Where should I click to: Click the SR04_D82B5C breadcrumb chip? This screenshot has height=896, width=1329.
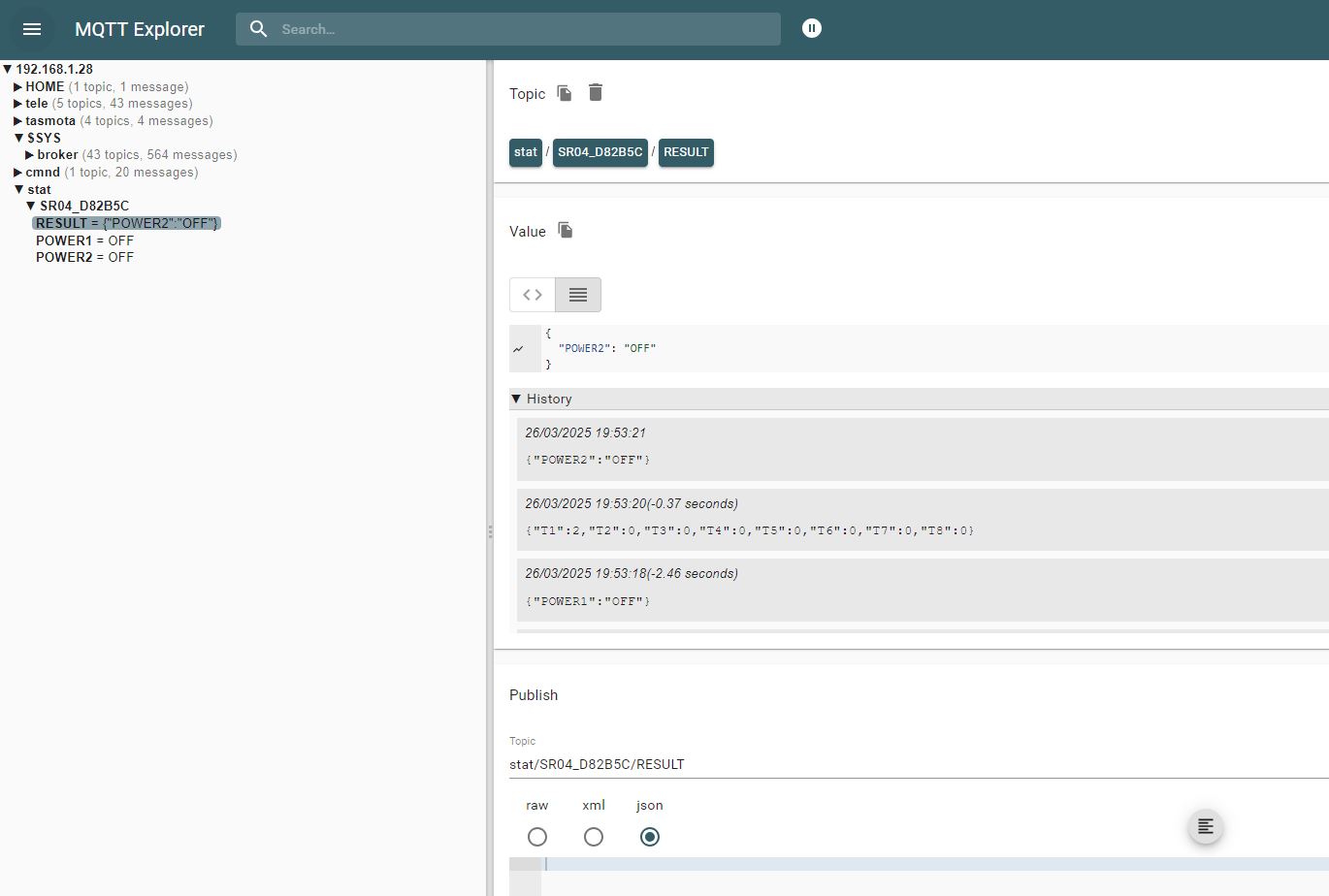click(x=600, y=152)
